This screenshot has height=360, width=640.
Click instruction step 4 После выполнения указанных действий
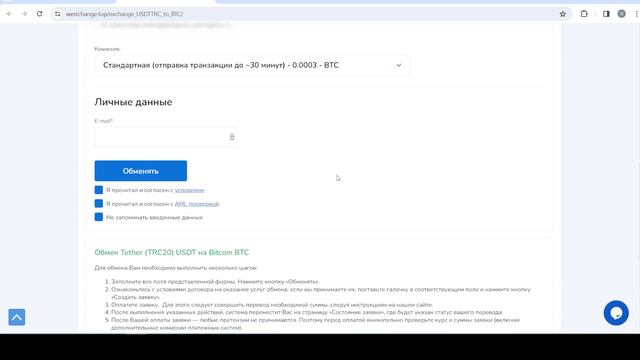click(307, 312)
